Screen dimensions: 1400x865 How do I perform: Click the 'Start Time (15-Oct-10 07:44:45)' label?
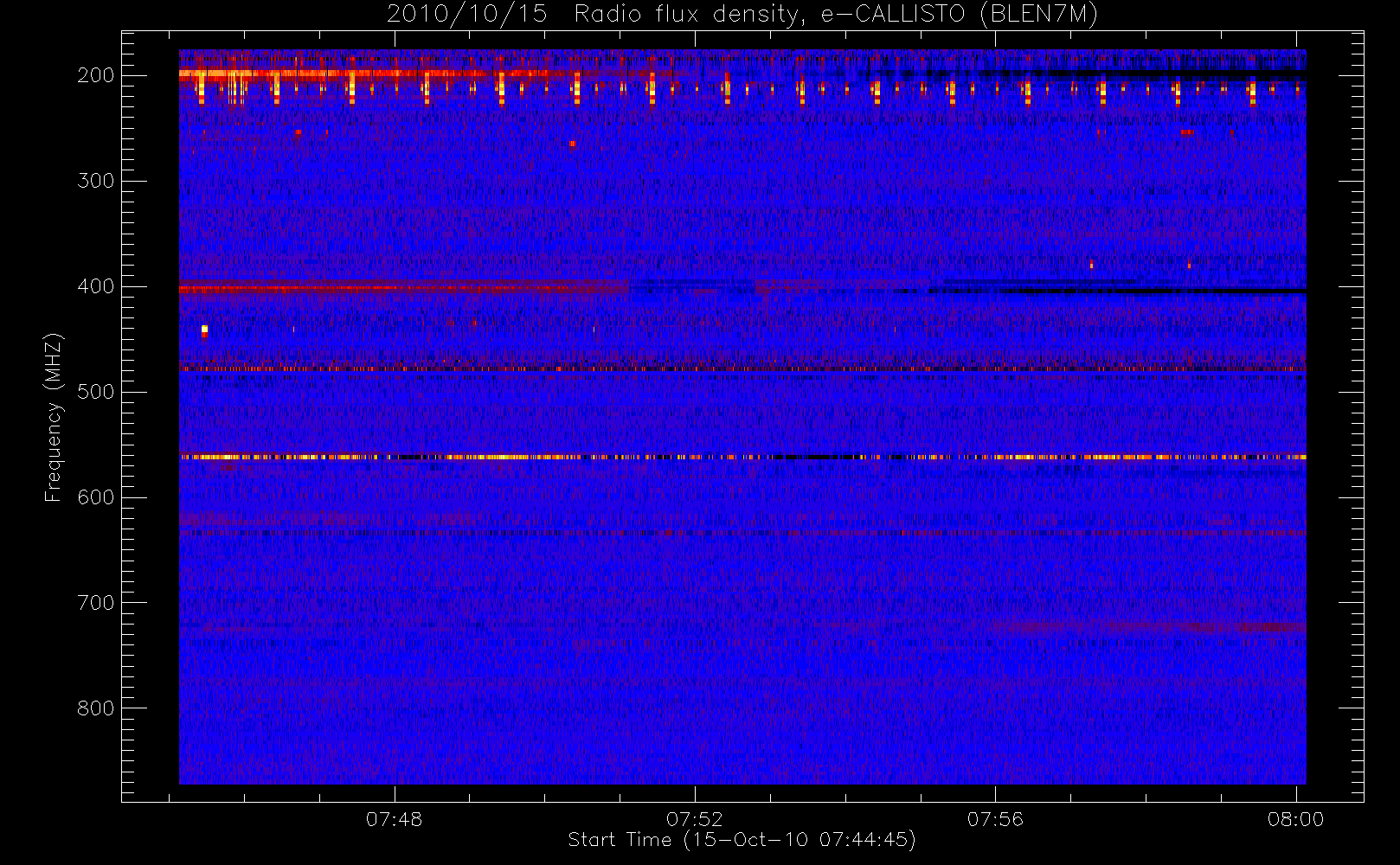[742, 840]
